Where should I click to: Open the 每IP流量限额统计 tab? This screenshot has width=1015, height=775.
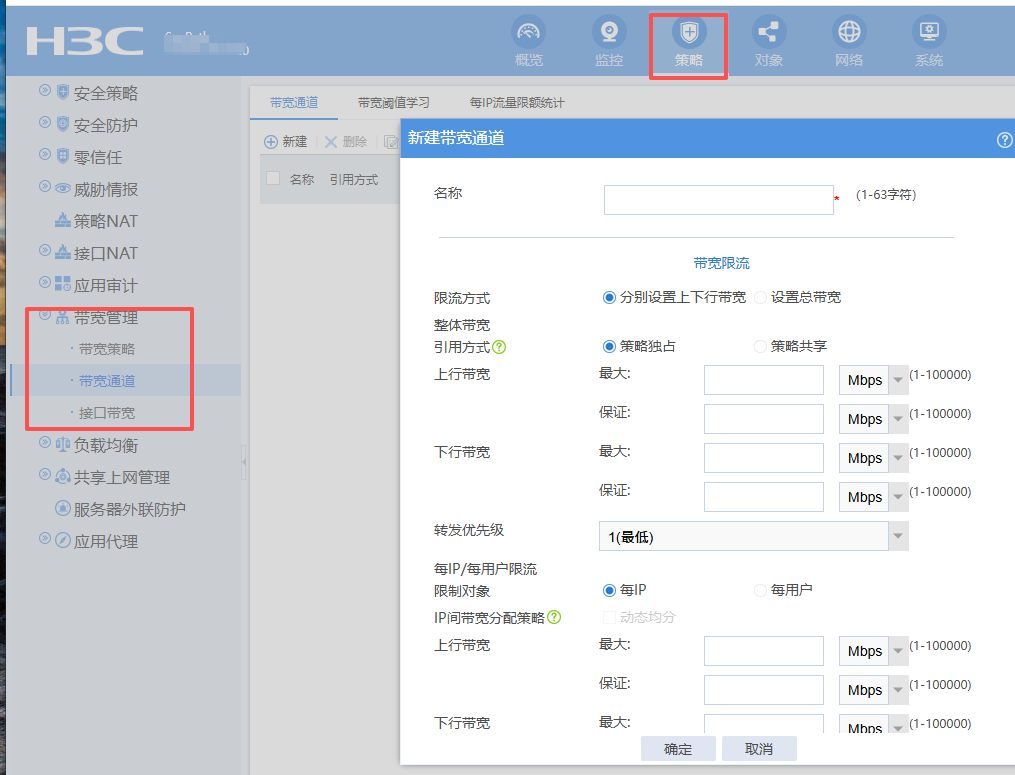pos(516,103)
